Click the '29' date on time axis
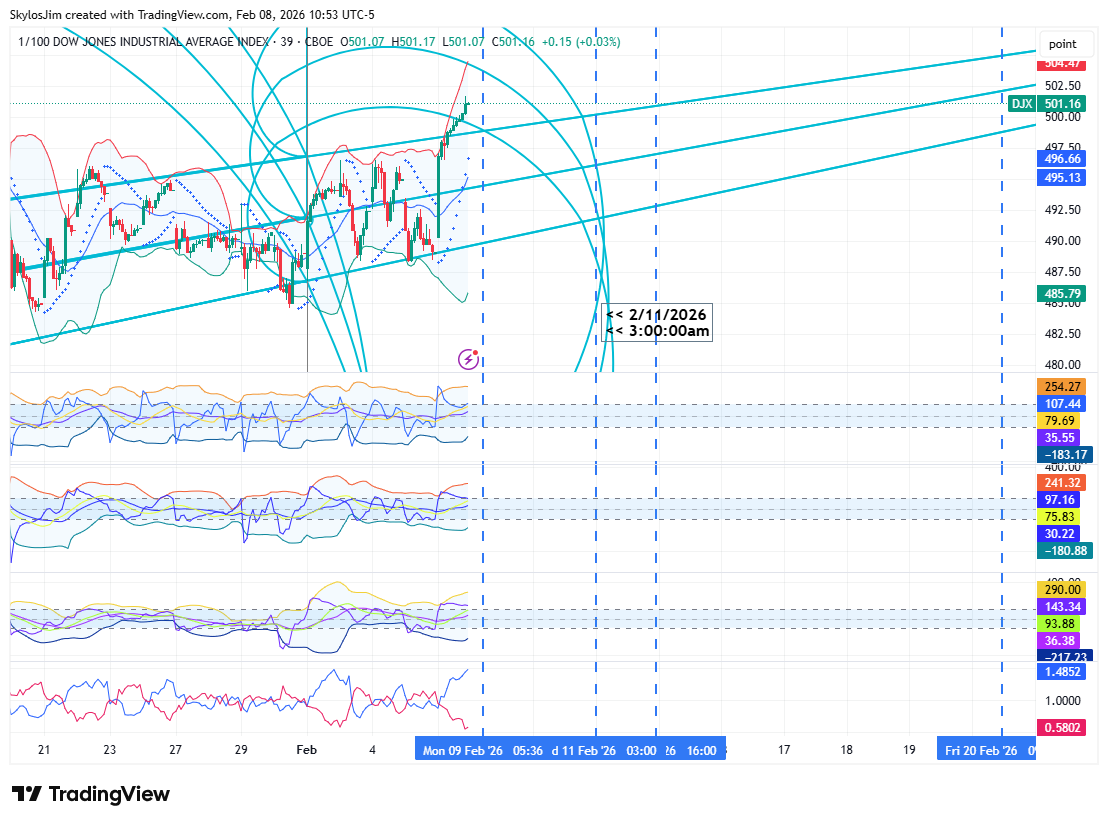The width and height of the screenshot is (1108, 824). coord(241,750)
